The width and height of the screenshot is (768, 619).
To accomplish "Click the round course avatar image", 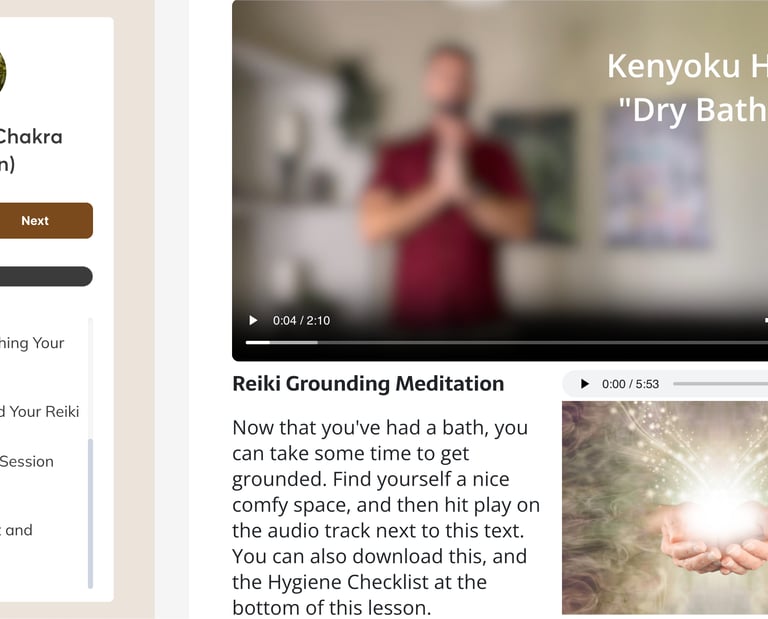I will pos(2,72).
